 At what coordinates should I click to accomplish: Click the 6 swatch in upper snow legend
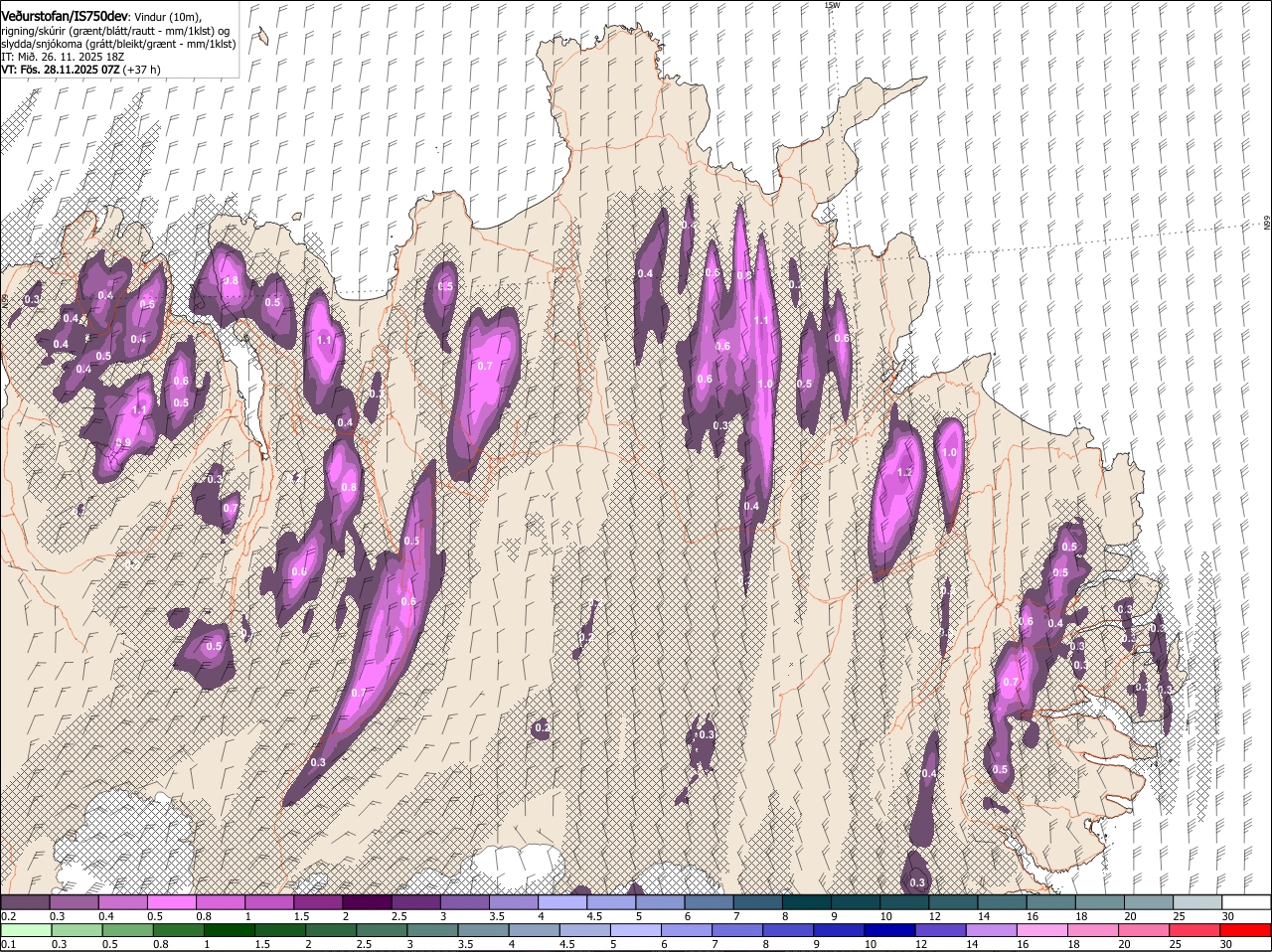pos(709,902)
